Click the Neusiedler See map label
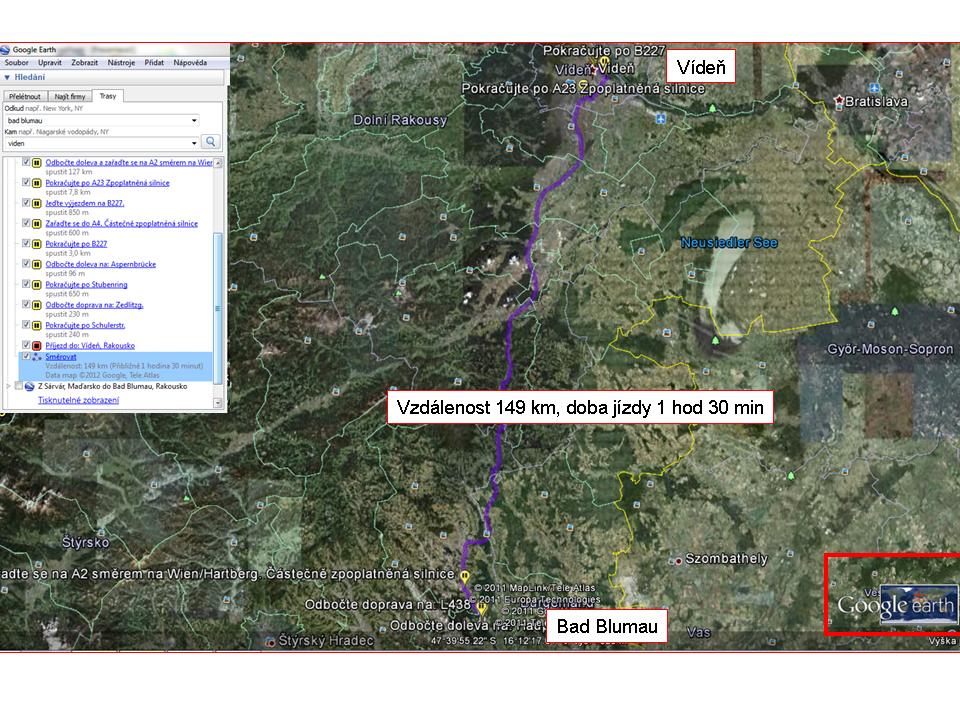Screen dimensions: 960x720 tap(729, 243)
